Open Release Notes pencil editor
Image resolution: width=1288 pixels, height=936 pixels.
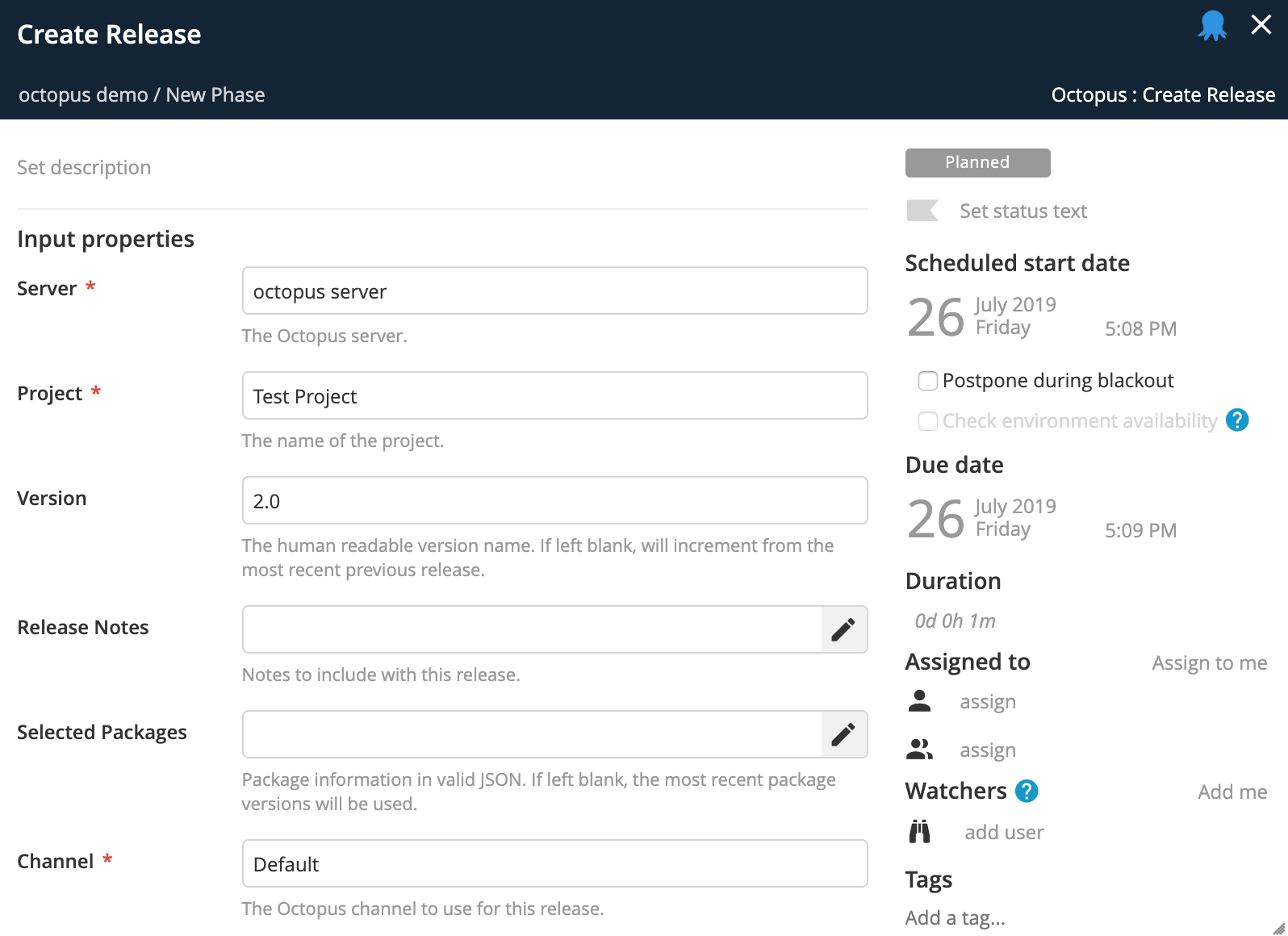tap(843, 629)
